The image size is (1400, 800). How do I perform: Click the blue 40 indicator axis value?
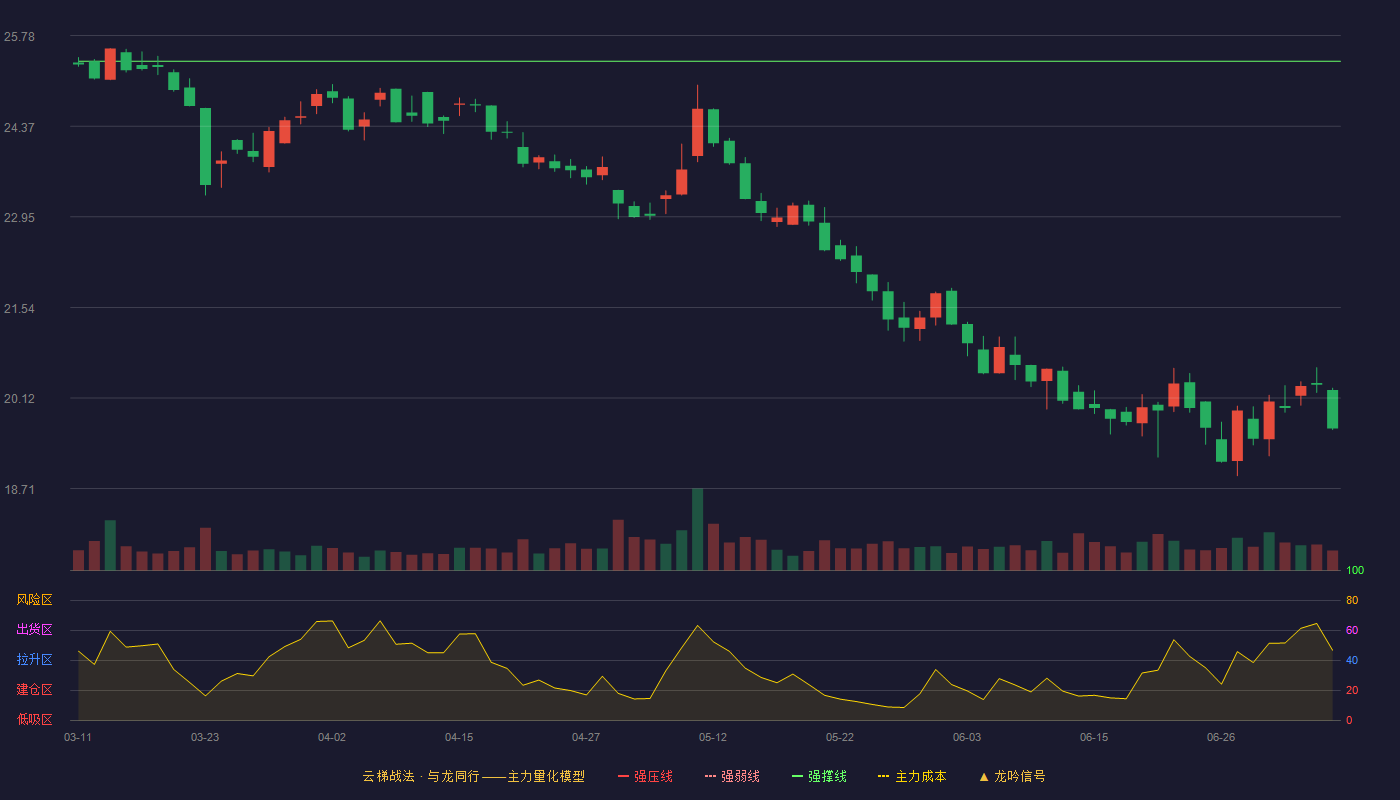pyautogui.click(x=1352, y=660)
